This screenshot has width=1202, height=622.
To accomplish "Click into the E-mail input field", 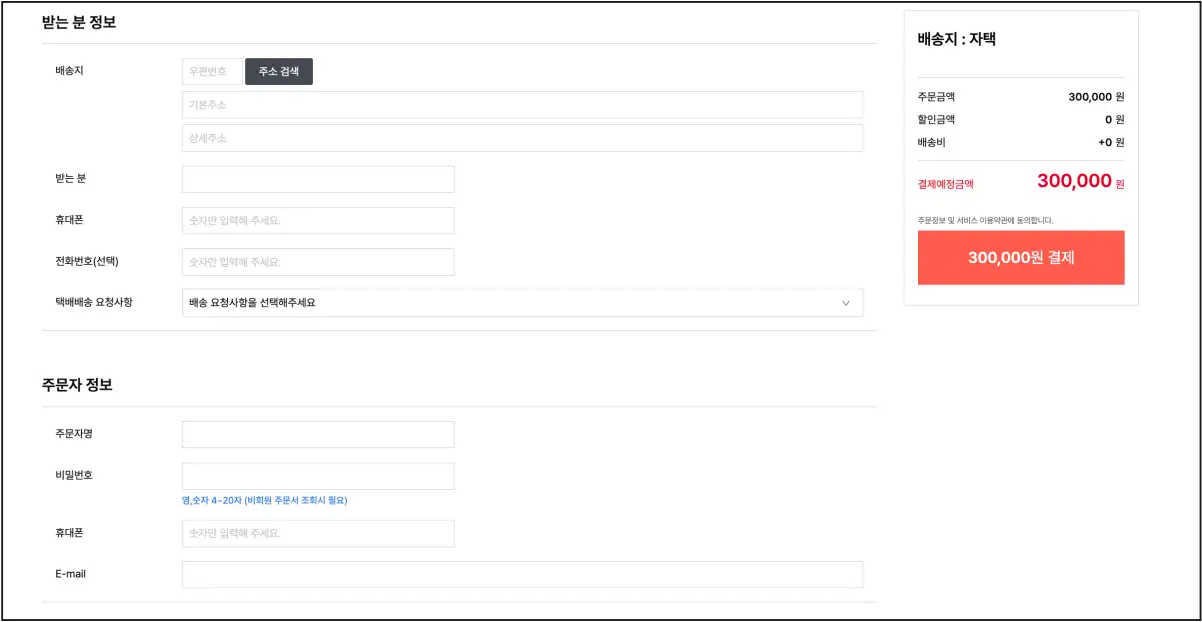I will click(522, 575).
